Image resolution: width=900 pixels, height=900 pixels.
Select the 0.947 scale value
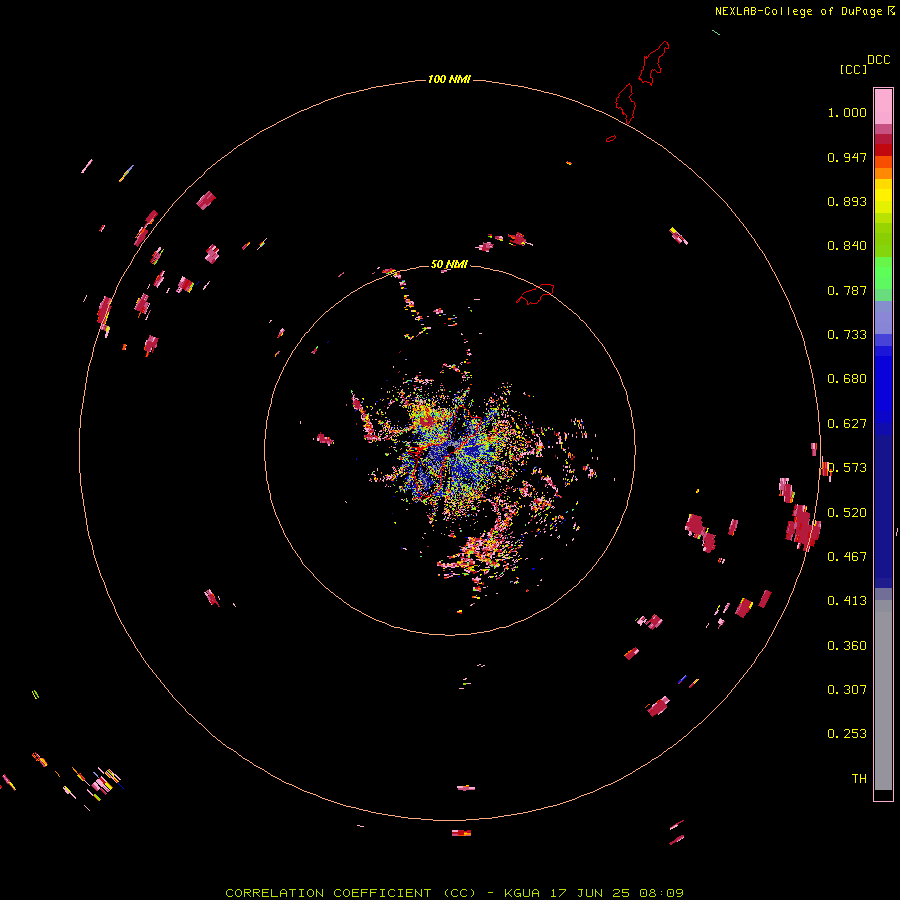pyautogui.click(x=847, y=157)
